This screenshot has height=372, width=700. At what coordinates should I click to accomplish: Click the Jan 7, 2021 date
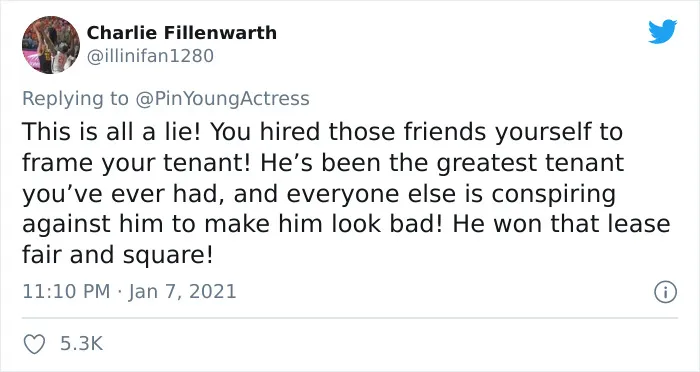(182, 292)
